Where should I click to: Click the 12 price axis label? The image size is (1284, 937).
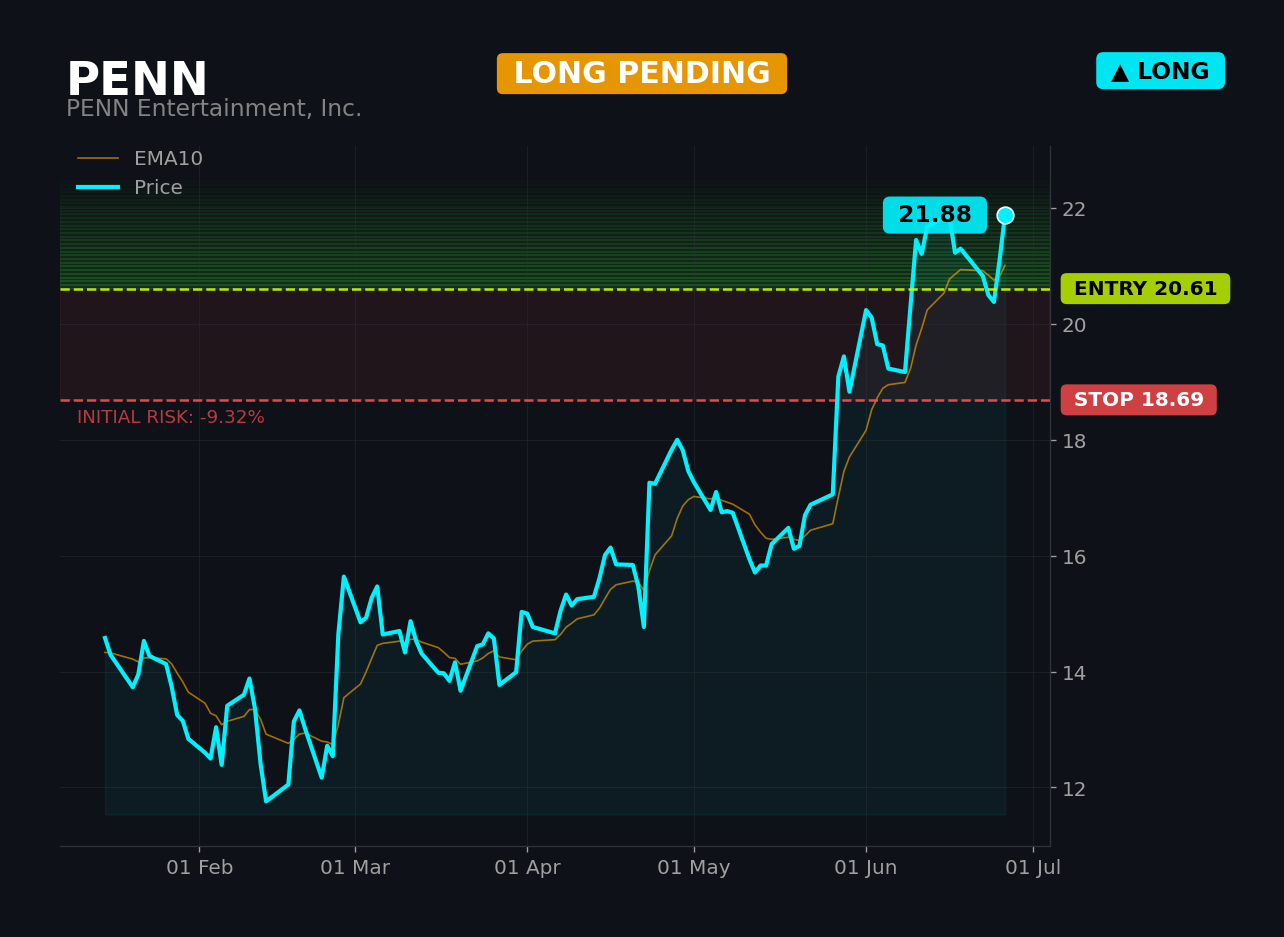click(1074, 789)
